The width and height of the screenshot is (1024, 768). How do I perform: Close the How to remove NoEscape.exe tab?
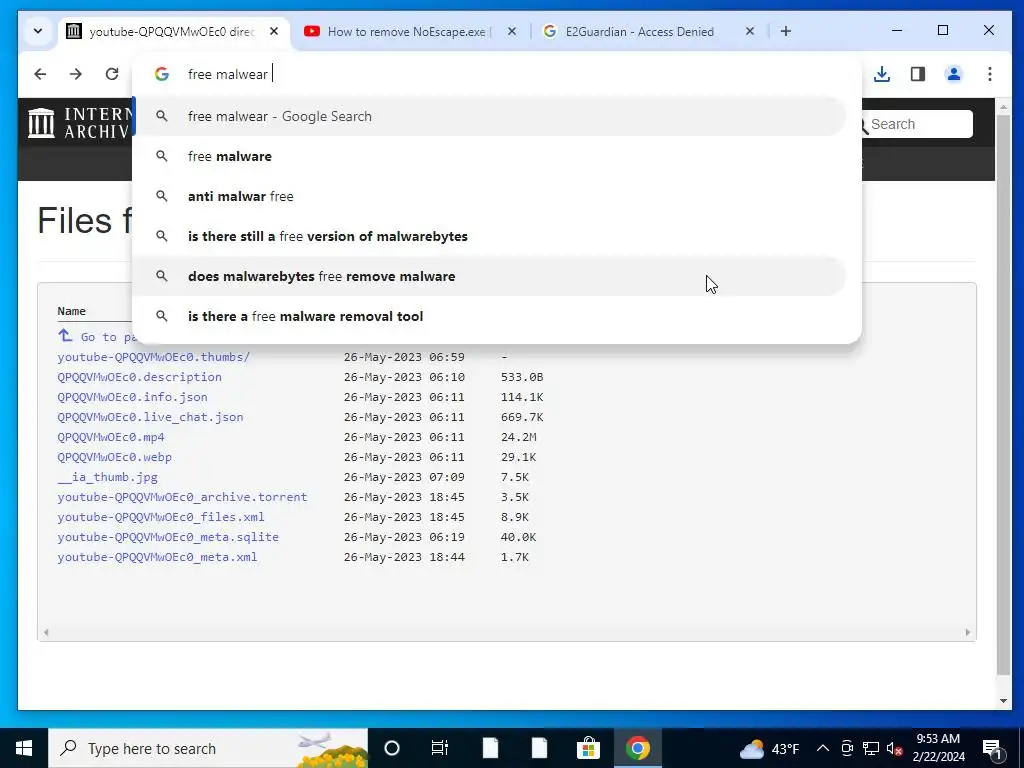[512, 31]
